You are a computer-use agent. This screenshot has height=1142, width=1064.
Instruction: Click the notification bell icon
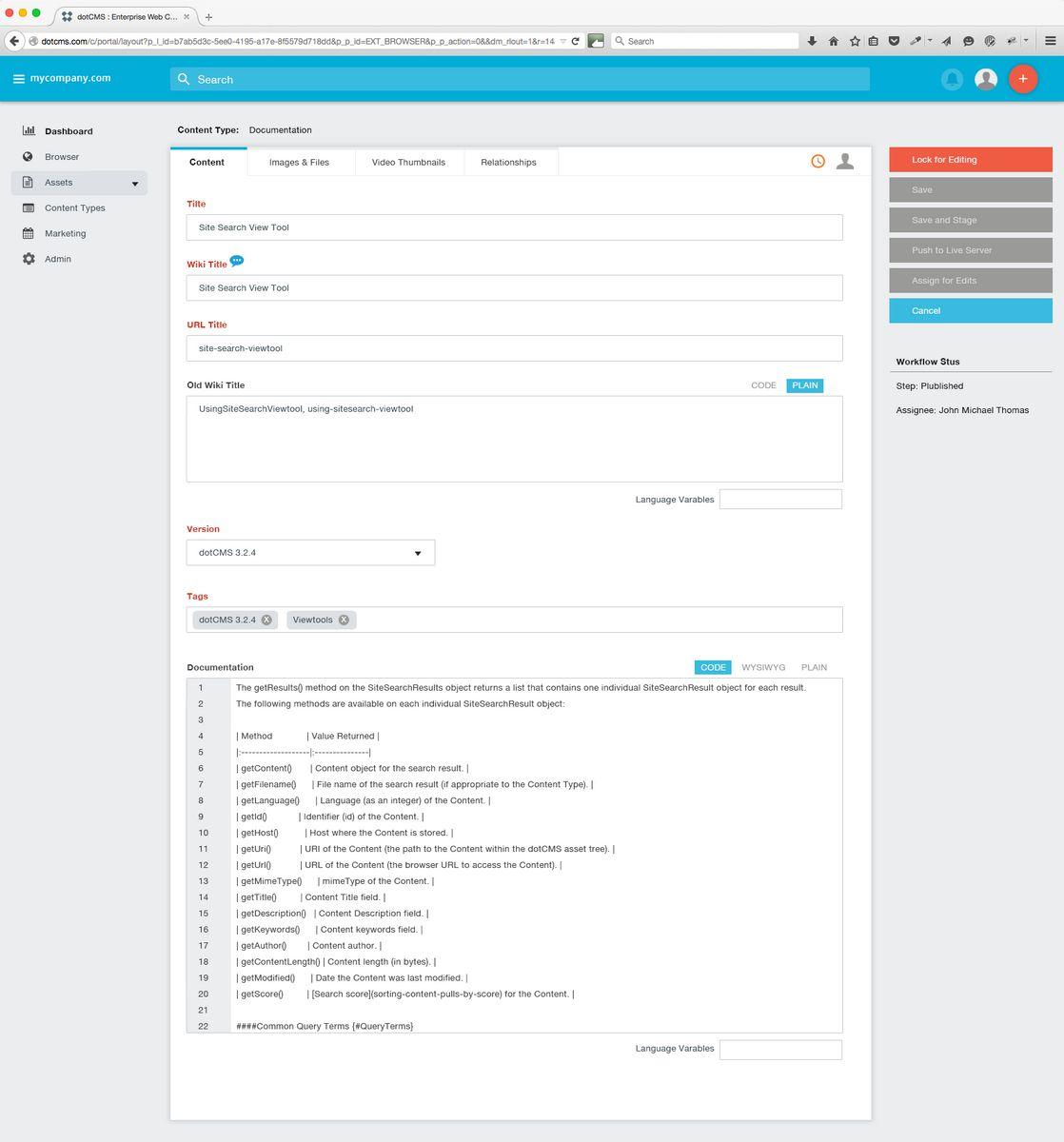951,79
